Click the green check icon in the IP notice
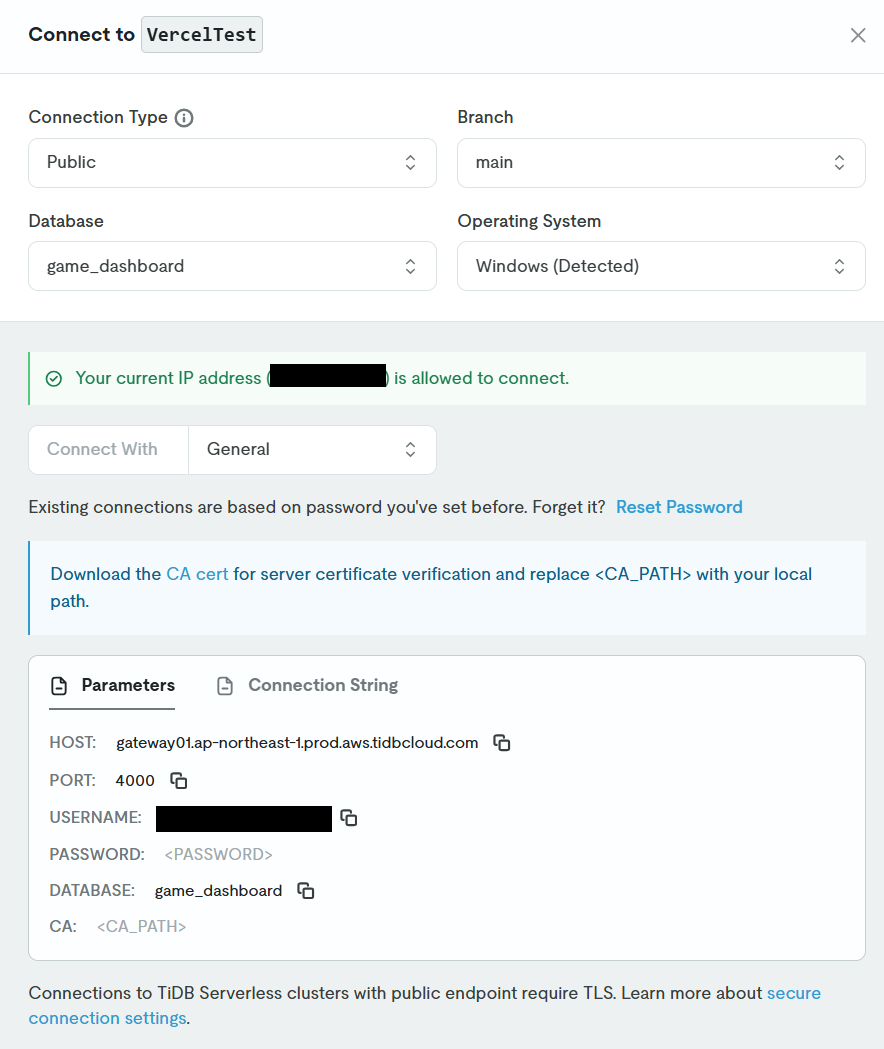Screen dimensions: 884x1049 [54, 379]
